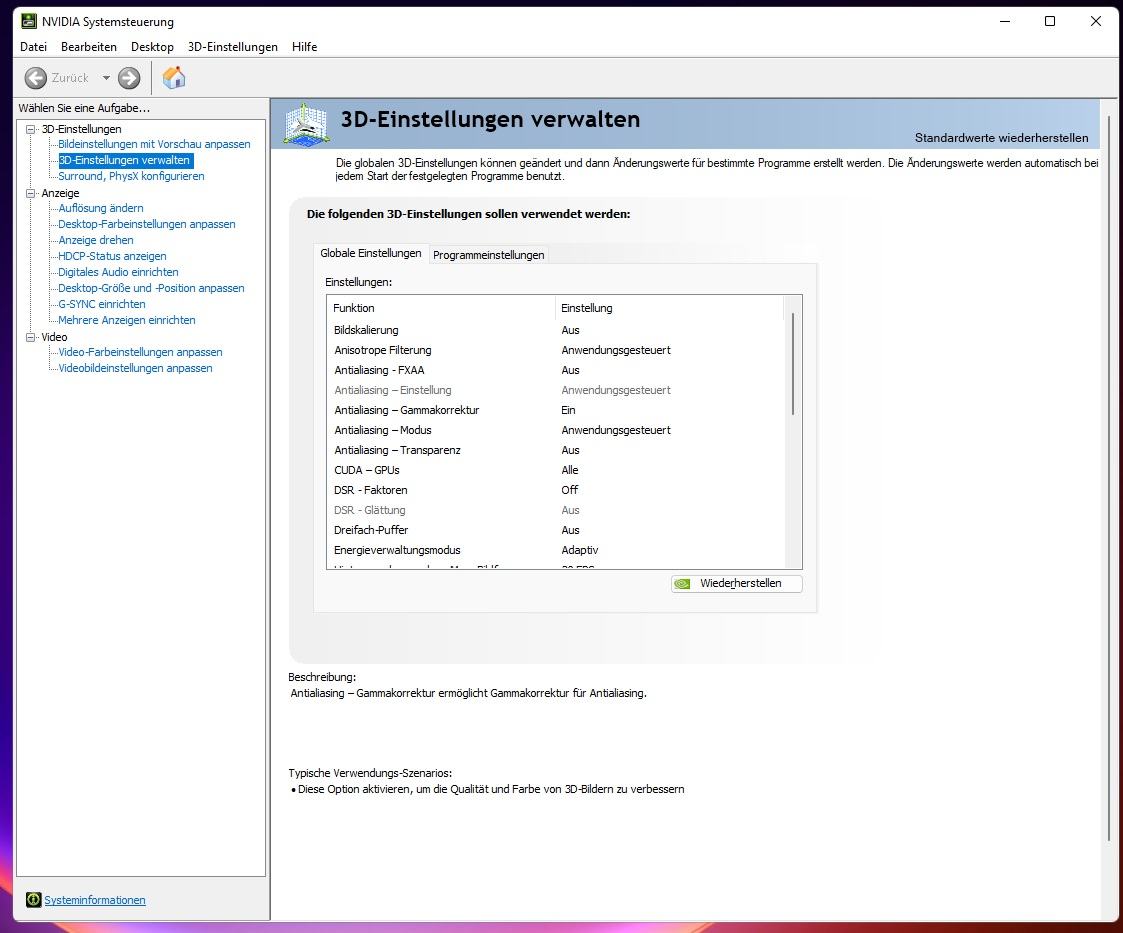The height and width of the screenshot is (933, 1123).
Task: Go to the home page icon
Action: [173, 77]
